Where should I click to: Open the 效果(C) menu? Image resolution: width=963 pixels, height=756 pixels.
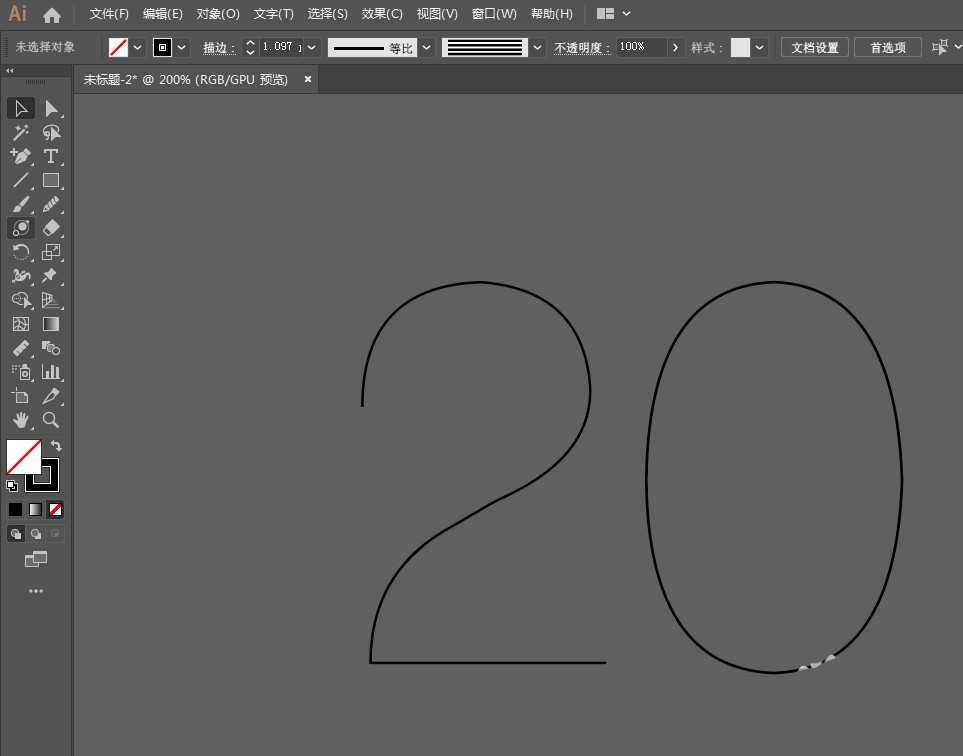382,14
